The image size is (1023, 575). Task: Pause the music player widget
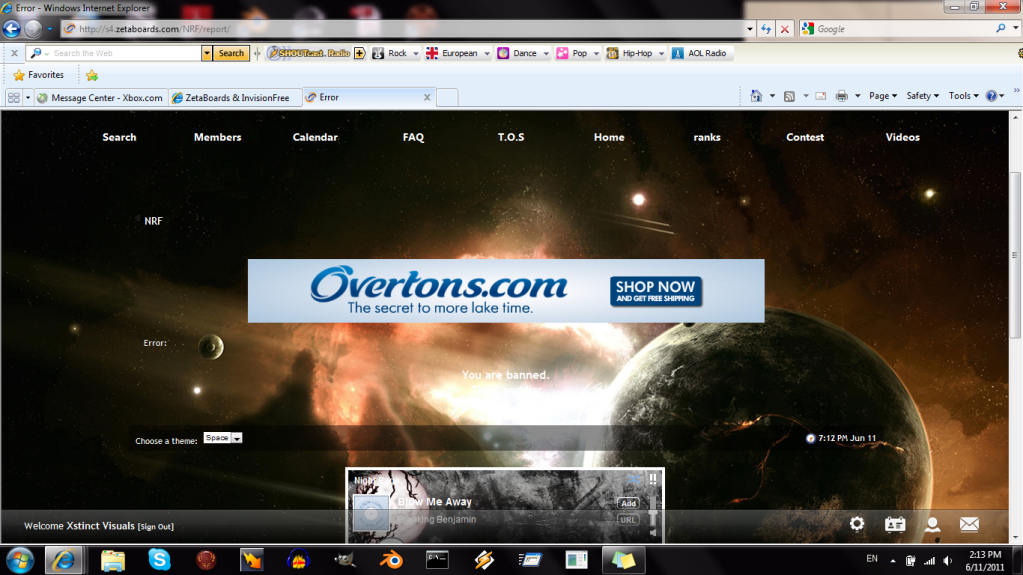pos(653,480)
